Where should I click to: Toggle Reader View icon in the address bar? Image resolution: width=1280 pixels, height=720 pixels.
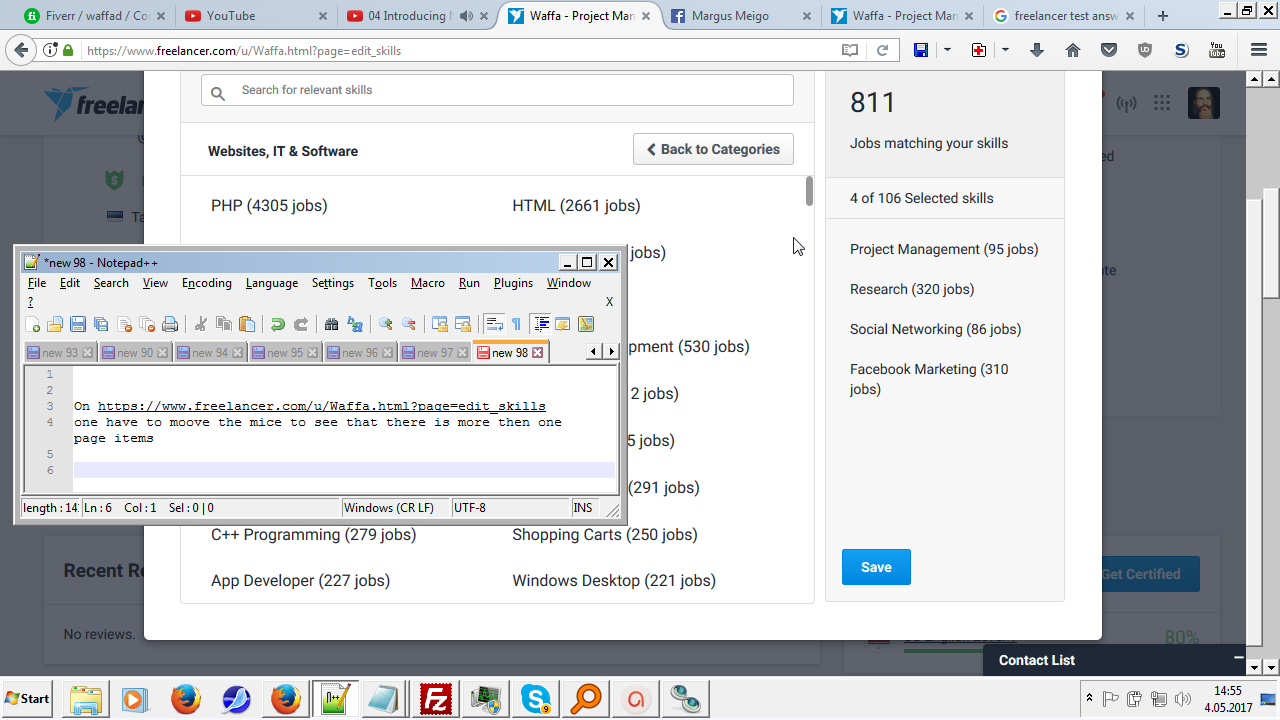pyautogui.click(x=850, y=50)
